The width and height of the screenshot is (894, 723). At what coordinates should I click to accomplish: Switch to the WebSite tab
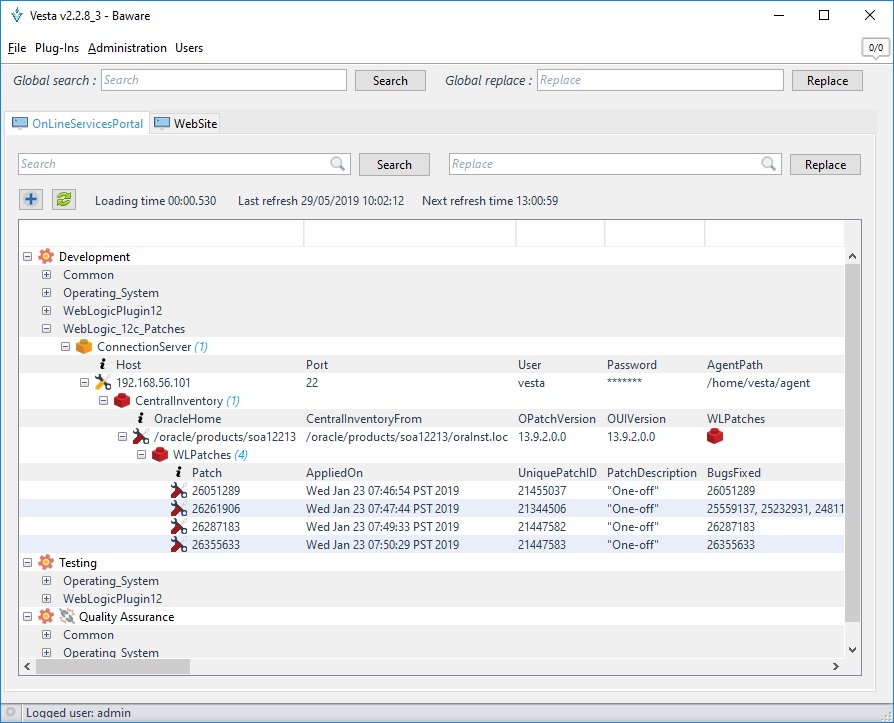tap(186, 124)
